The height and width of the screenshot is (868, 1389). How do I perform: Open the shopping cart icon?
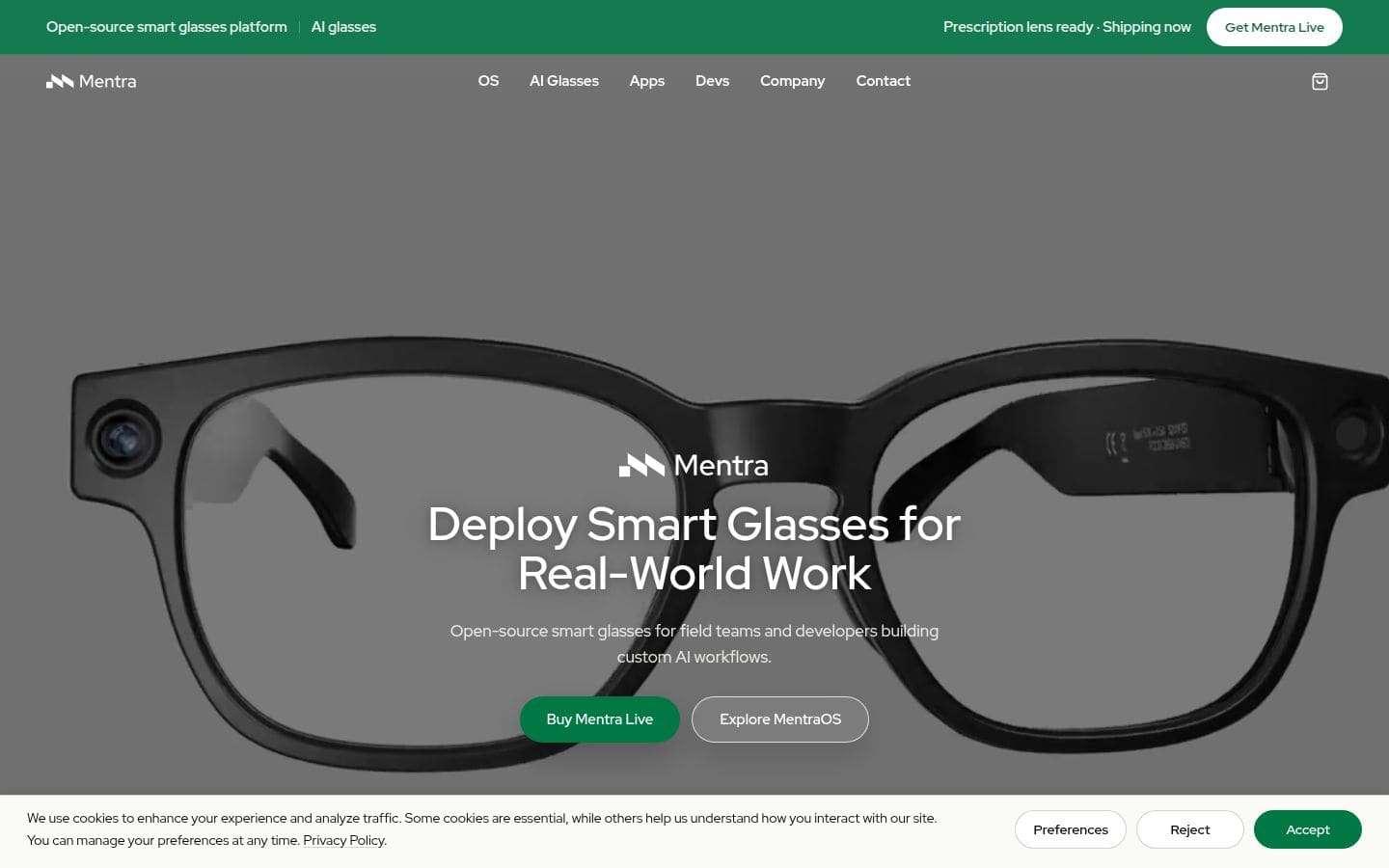[x=1320, y=82]
